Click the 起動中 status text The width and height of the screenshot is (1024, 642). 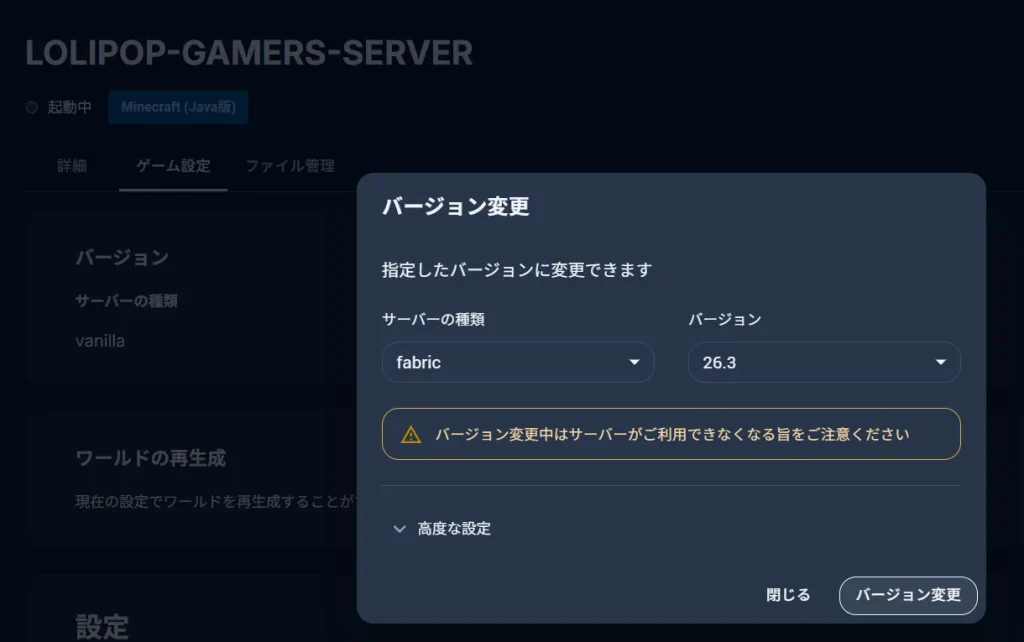pyautogui.click(x=69, y=107)
